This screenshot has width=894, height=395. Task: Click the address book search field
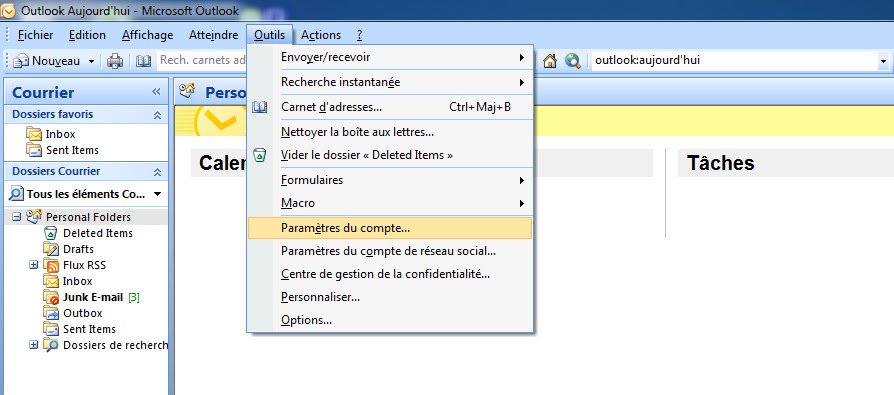(202, 60)
